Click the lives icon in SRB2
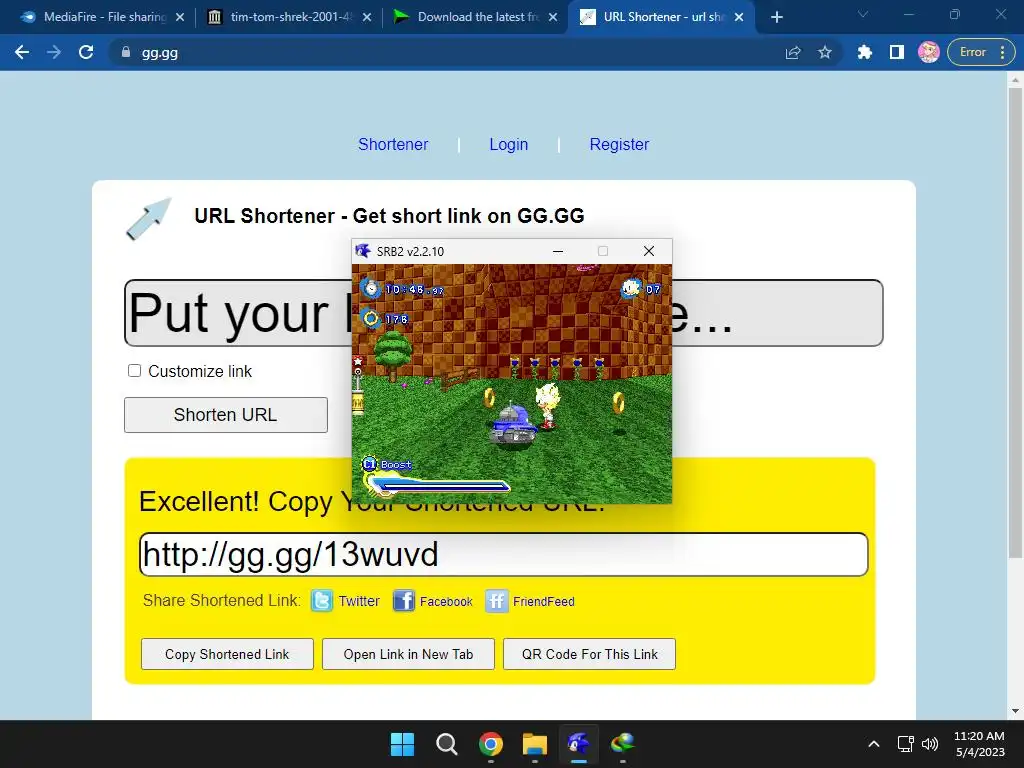This screenshot has height=768, width=1024. [630, 288]
